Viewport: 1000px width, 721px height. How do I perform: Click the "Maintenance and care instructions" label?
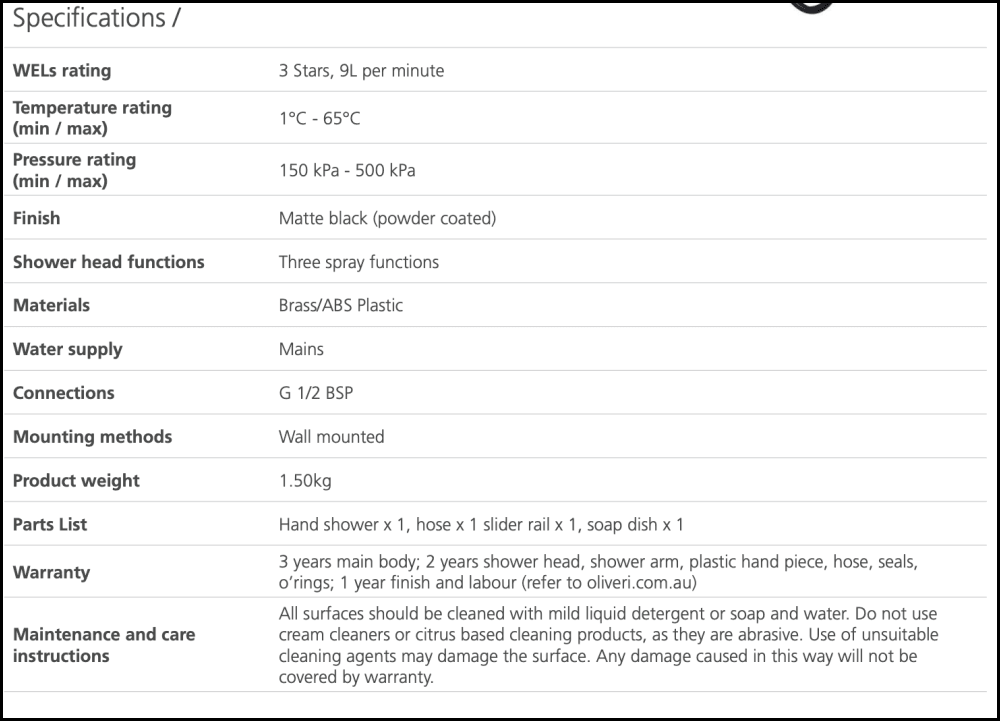coord(104,645)
